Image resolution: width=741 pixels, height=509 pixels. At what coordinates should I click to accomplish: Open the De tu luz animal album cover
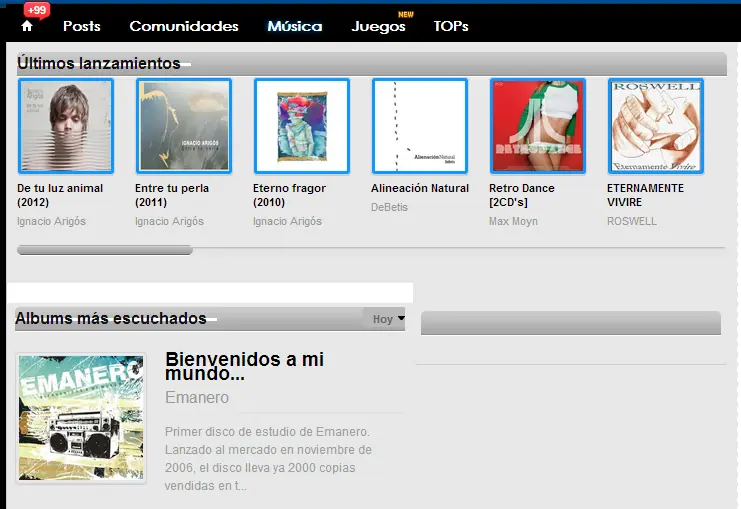pos(66,126)
